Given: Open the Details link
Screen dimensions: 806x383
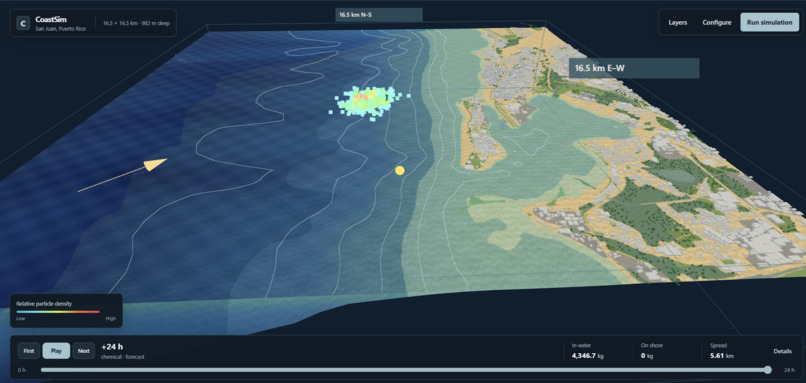Looking at the screenshot, I should (x=782, y=351).
